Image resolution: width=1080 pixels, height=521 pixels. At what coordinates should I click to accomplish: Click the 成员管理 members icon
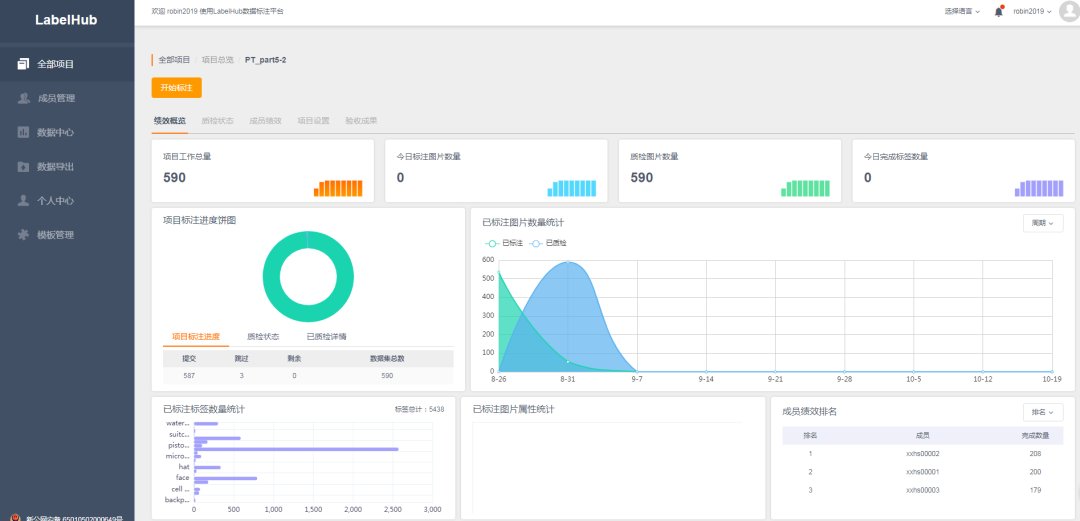[23, 98]
